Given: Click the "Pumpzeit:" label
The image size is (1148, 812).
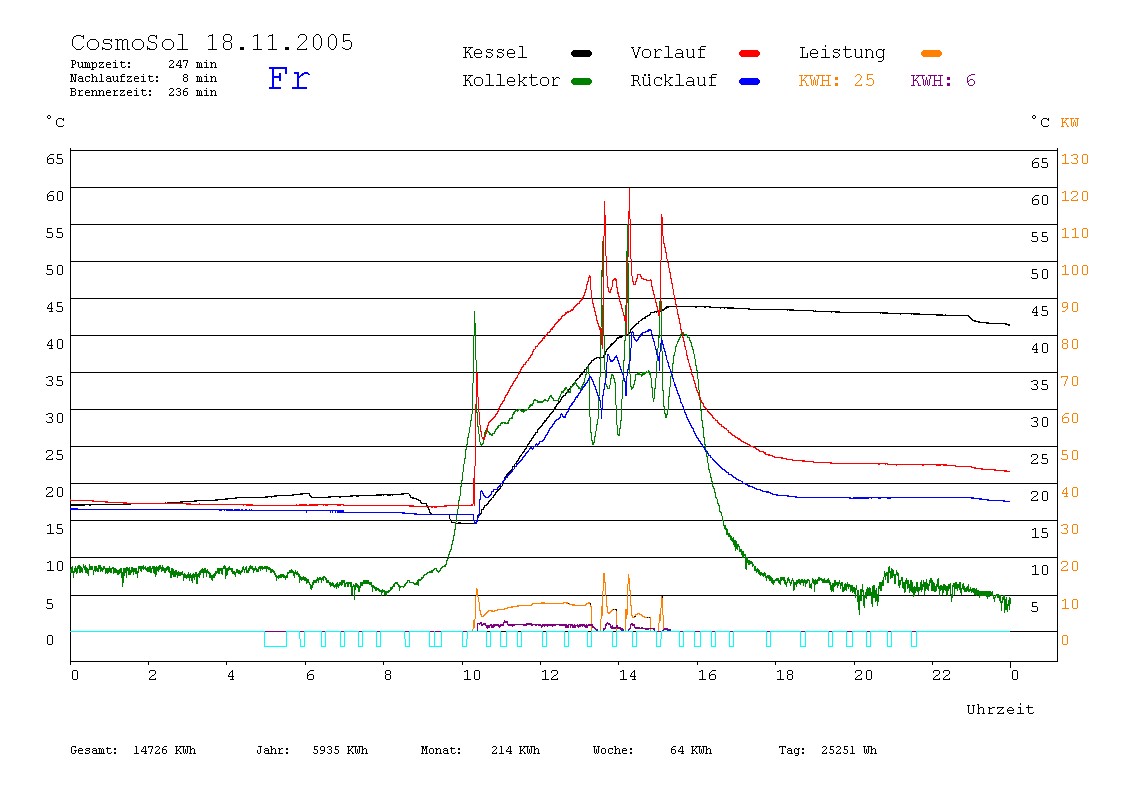Looking at the screenshot, I should coord(101,64).
